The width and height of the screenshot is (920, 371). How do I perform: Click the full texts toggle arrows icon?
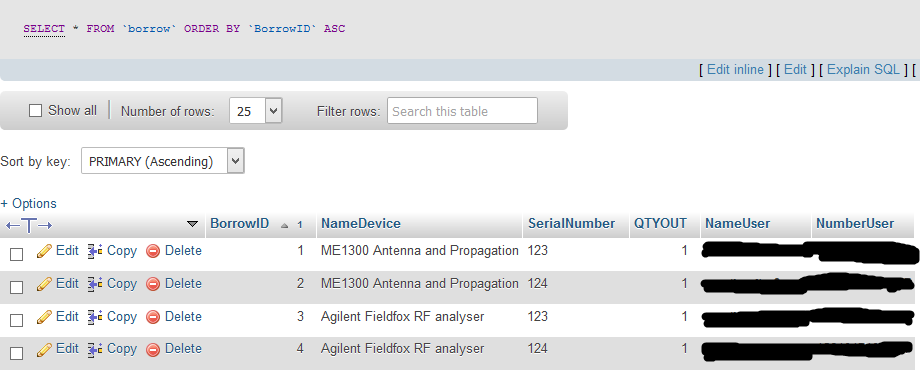pos(29,225)
